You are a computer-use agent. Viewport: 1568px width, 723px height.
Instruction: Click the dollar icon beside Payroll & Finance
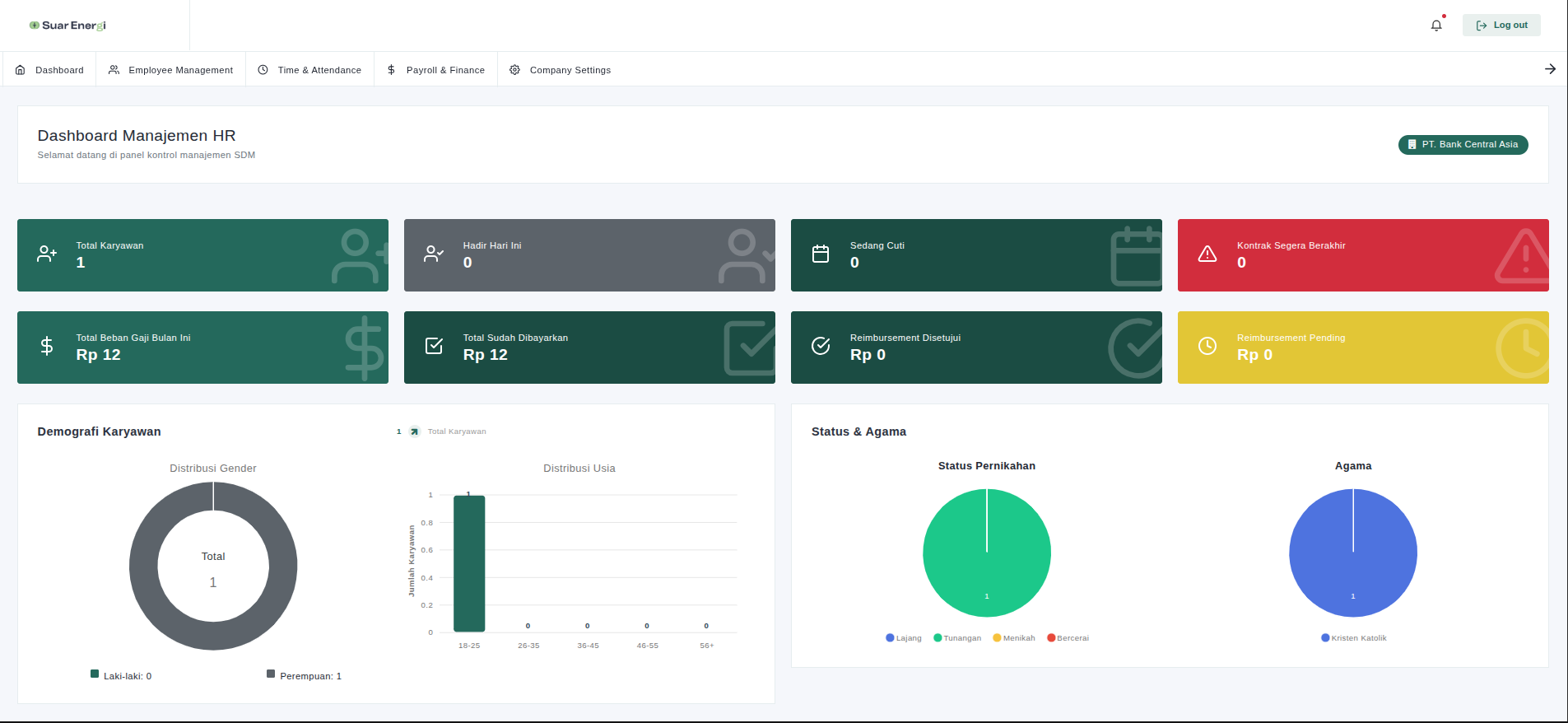coord(391,70)
